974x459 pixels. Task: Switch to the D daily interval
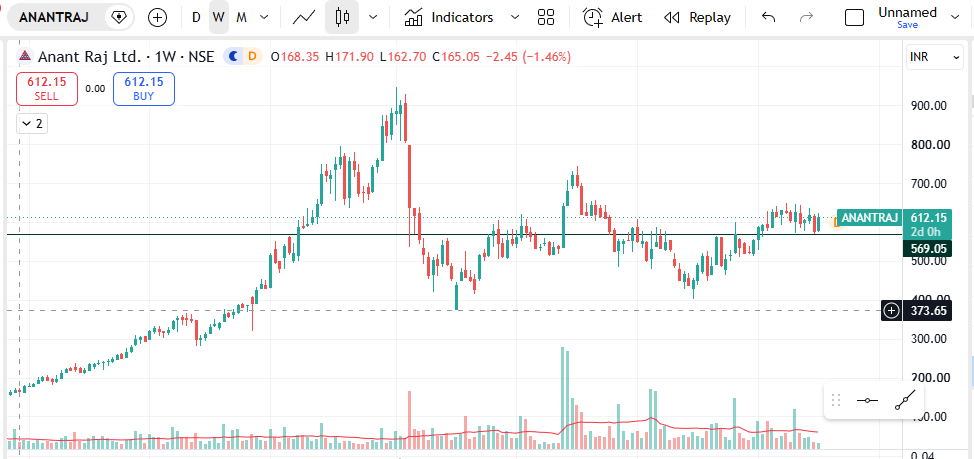pyautogui.click(x=196, y=17)
